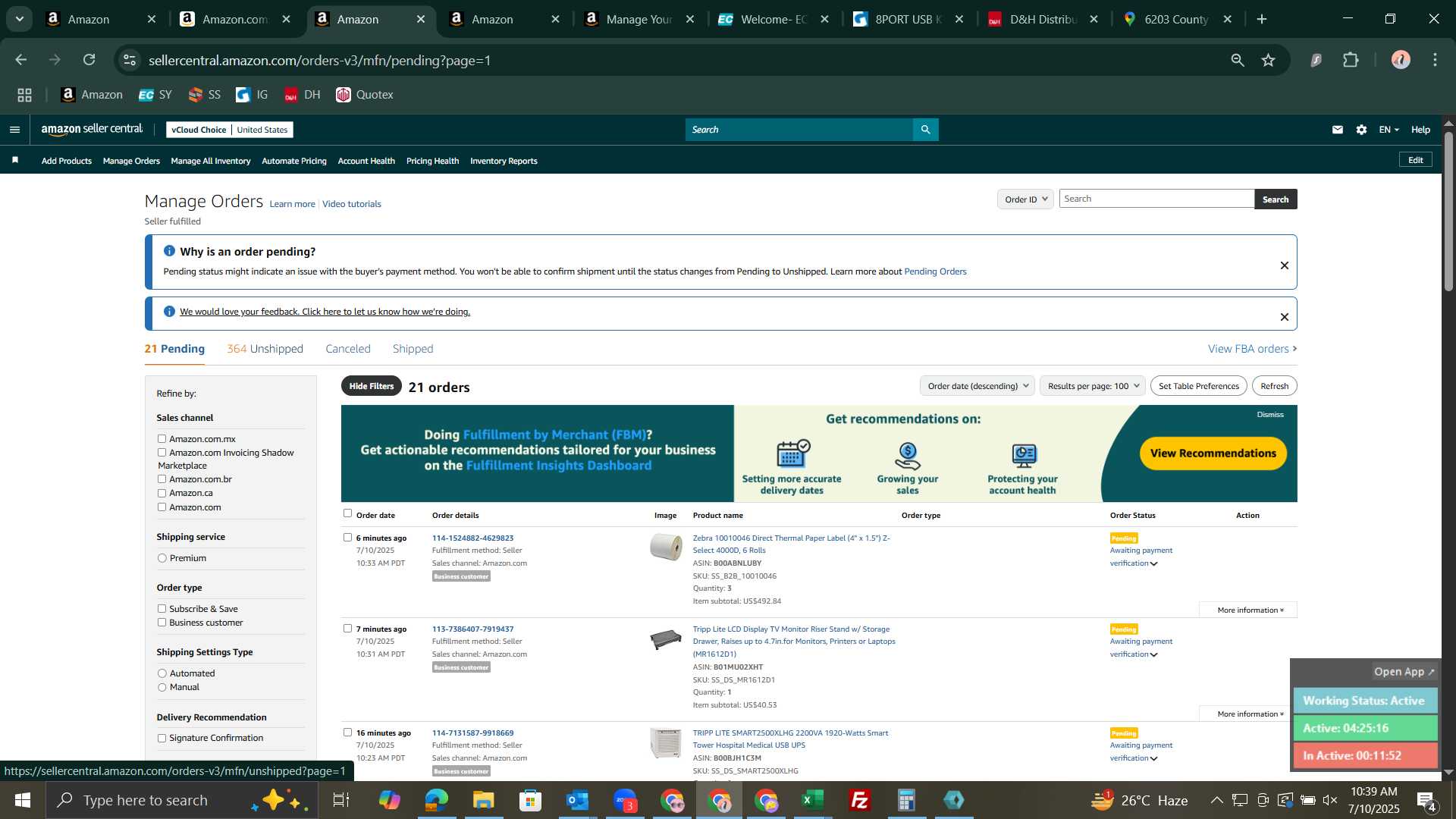Click the Amazon Seller Central logo
The image size is (1456, 819).
[x=92, y=130]
